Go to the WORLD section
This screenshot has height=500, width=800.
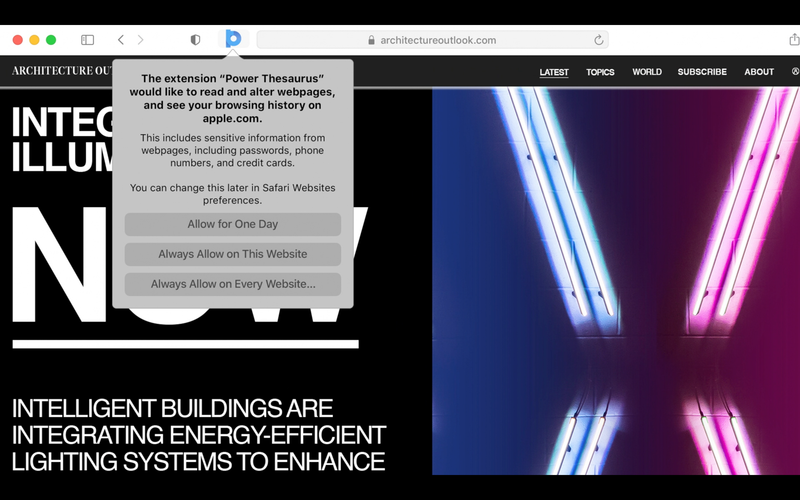647,72
